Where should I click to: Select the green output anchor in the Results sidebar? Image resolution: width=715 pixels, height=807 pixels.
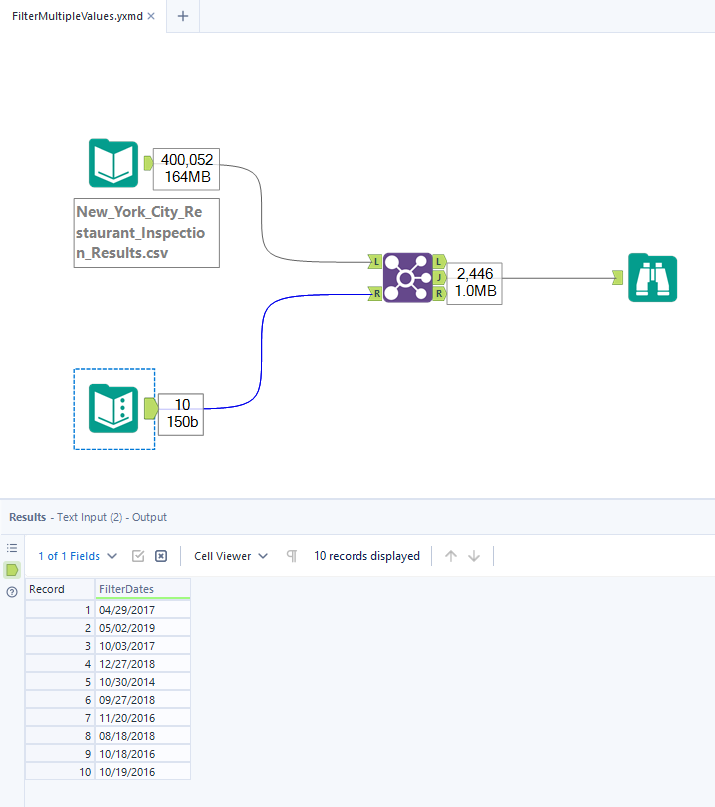[12, 570]
